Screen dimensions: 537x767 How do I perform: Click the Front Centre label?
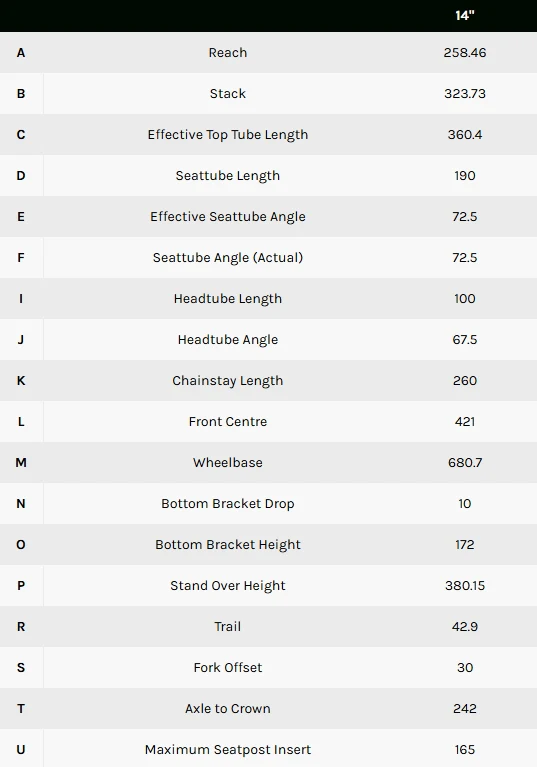tap(227, 422)
